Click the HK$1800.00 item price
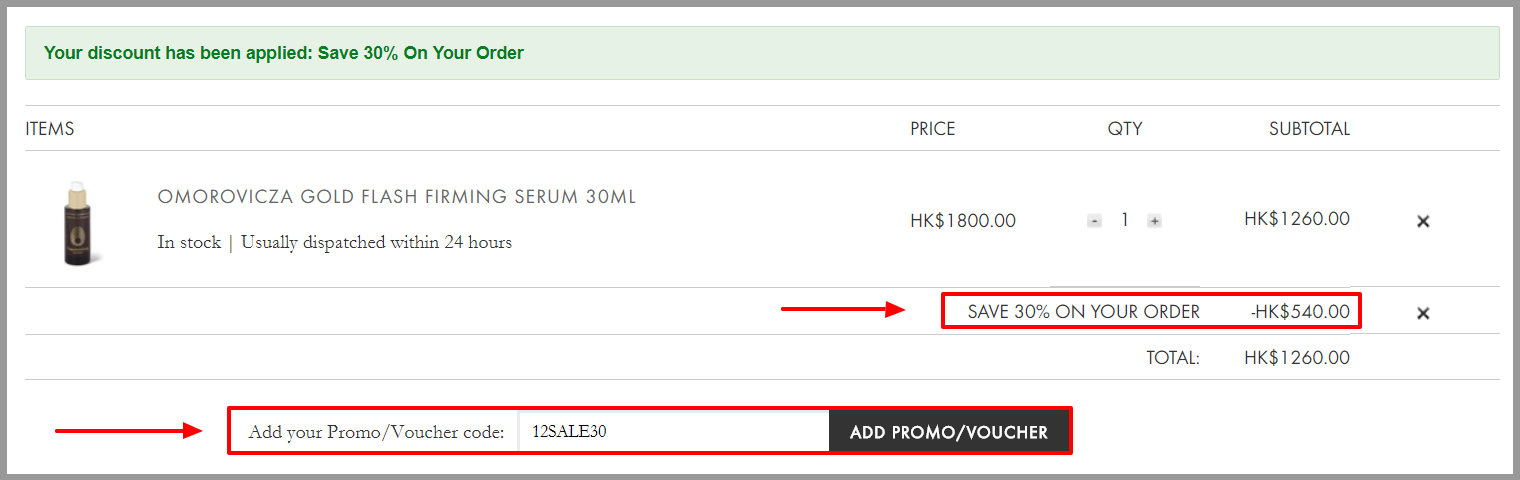The image size is (1520, 480). coord(963,221)
